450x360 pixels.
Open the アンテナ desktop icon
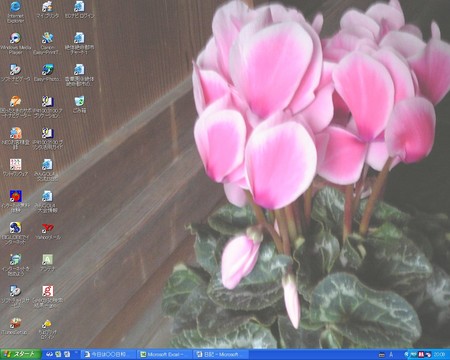pos(47,263)
